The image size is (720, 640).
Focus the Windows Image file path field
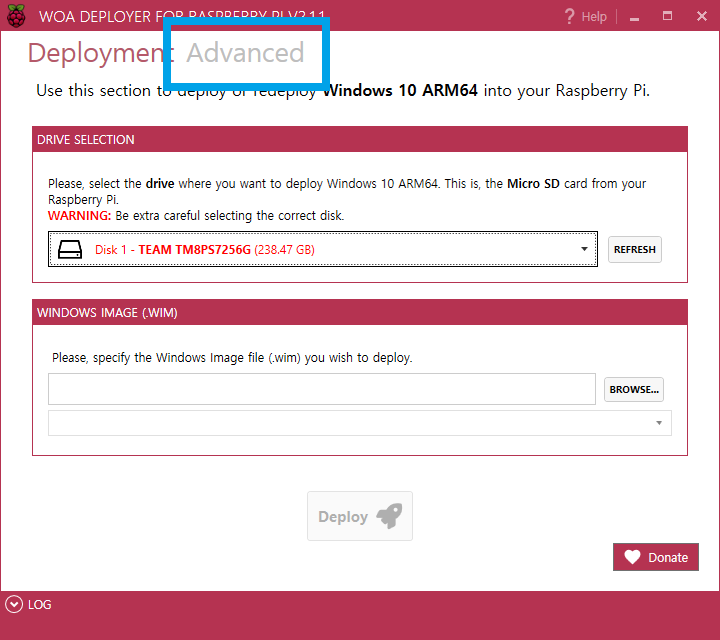(322, 389)
